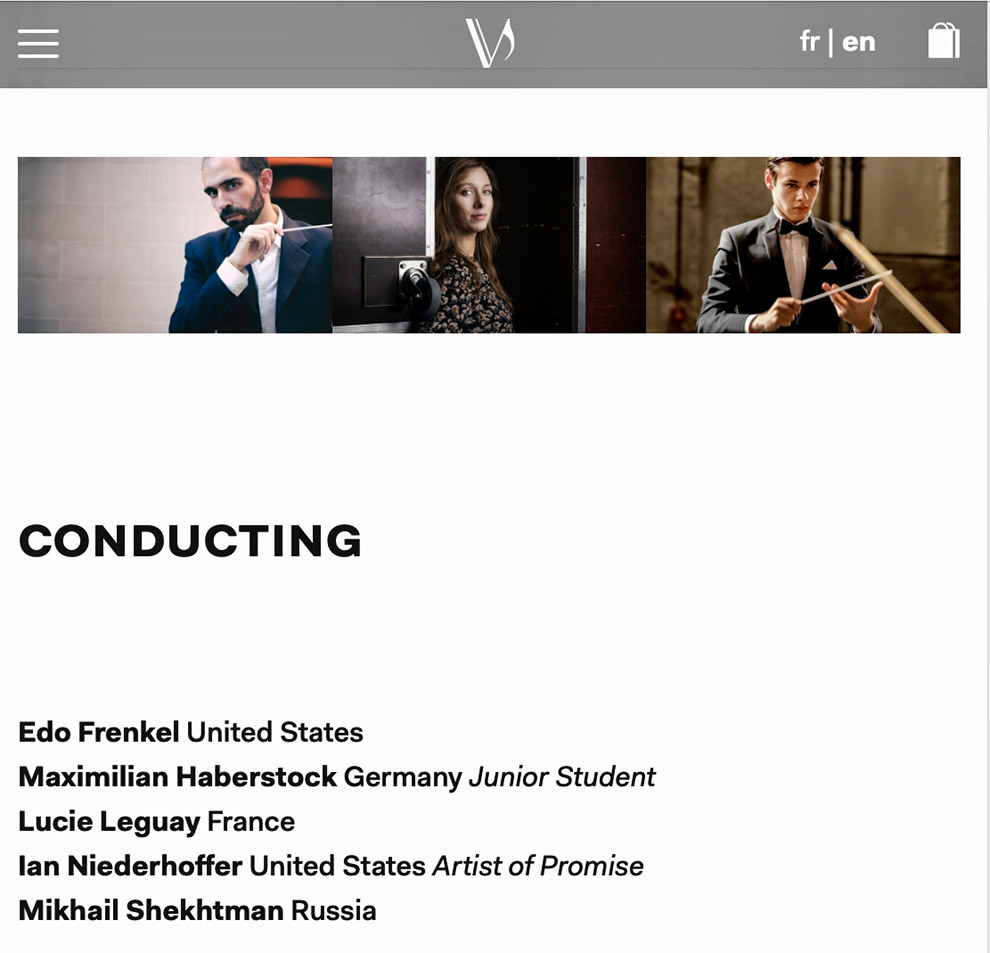Select the name Maximilian Haberstock
The height and width of the screenshot is (953, 990).
[177, 777]
